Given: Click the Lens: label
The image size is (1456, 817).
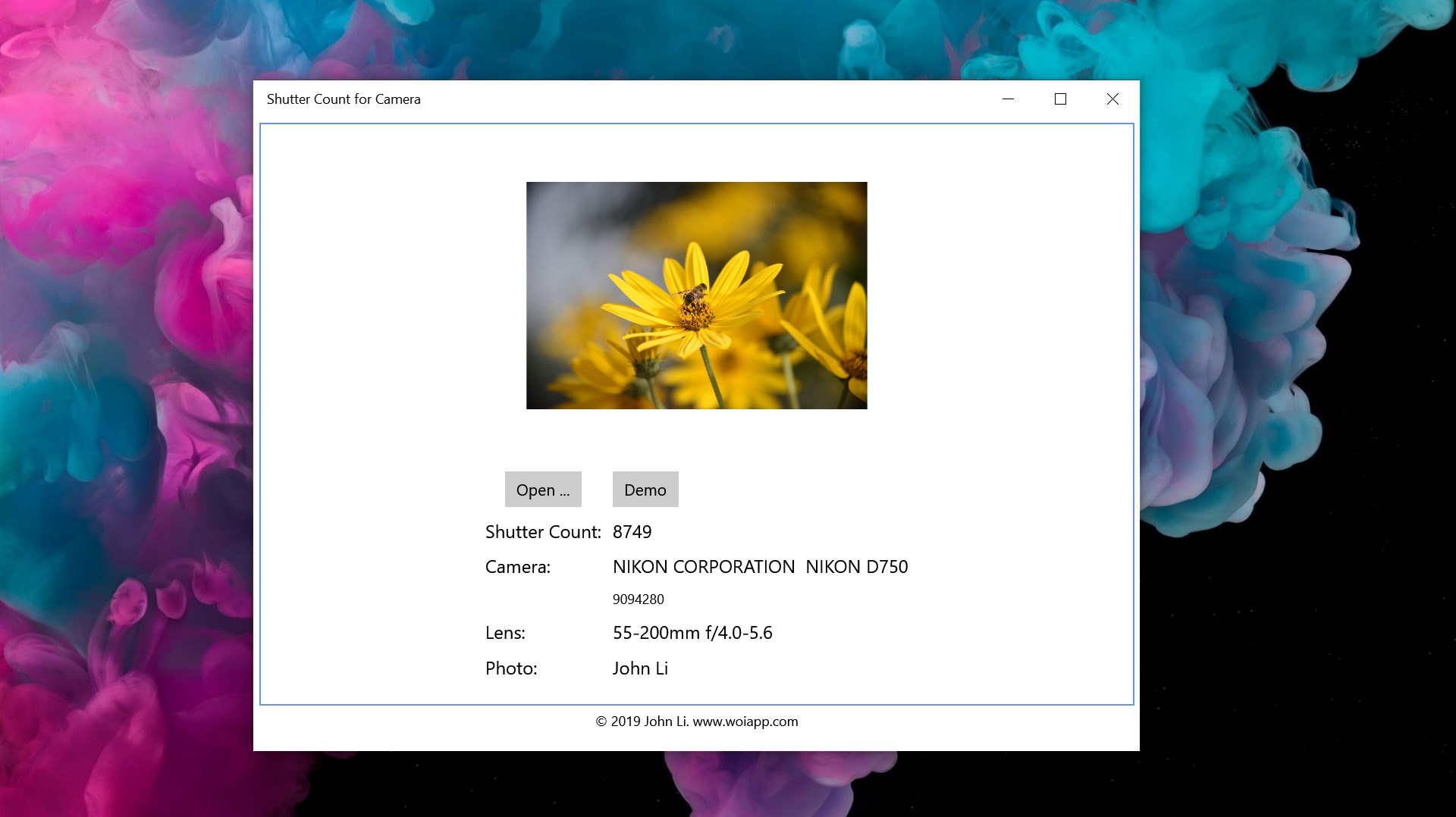Looking at the screenshot, I should 506,633.
